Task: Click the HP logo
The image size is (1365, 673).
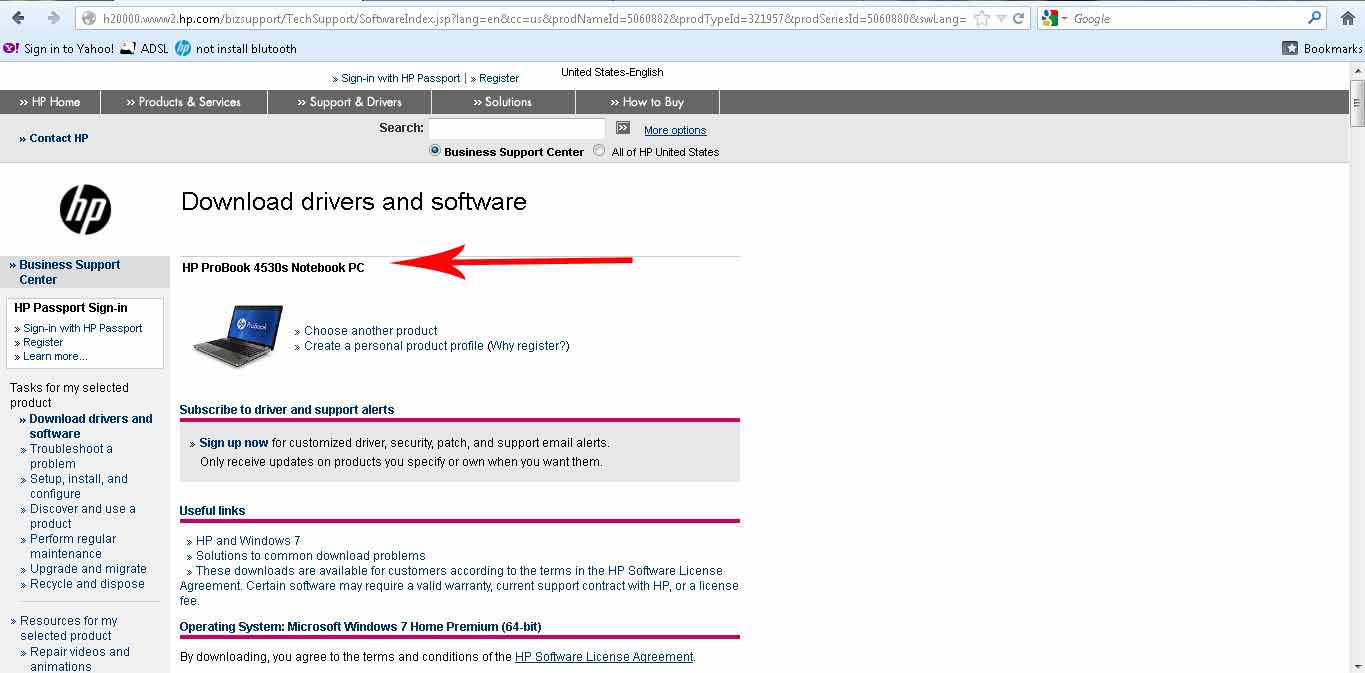Action: (x=85, y=211)
